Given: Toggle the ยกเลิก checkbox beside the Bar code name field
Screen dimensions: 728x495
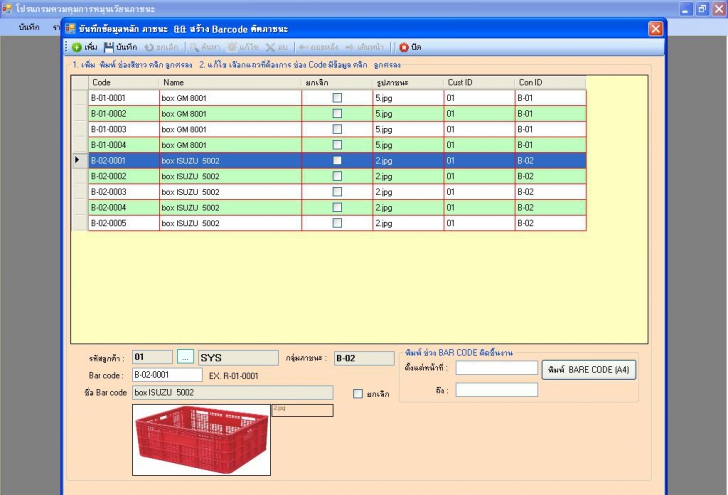Looking at the screenshot, I should click(x=358, y=394).
